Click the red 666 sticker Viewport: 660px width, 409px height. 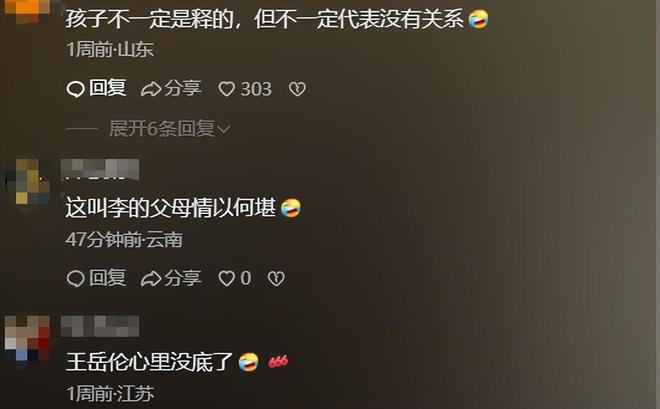pos(278,361)
